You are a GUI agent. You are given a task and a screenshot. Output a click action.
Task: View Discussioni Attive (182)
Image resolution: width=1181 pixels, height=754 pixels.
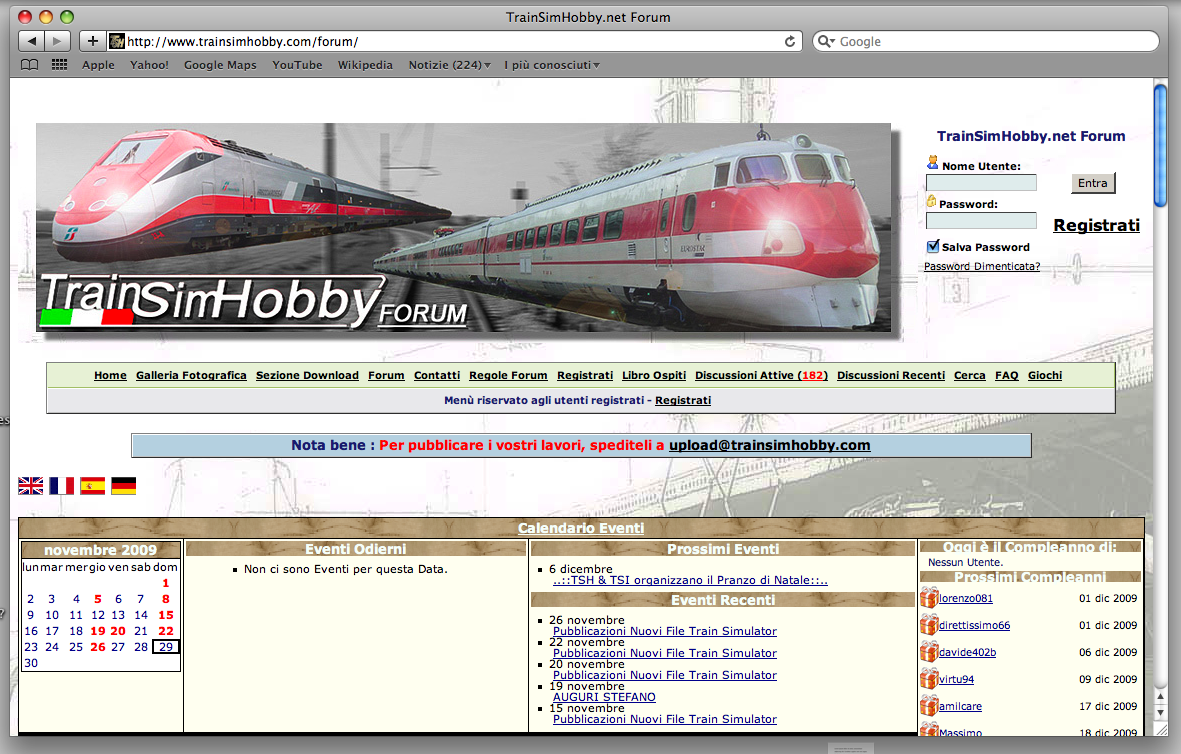(x=761, y=375)
